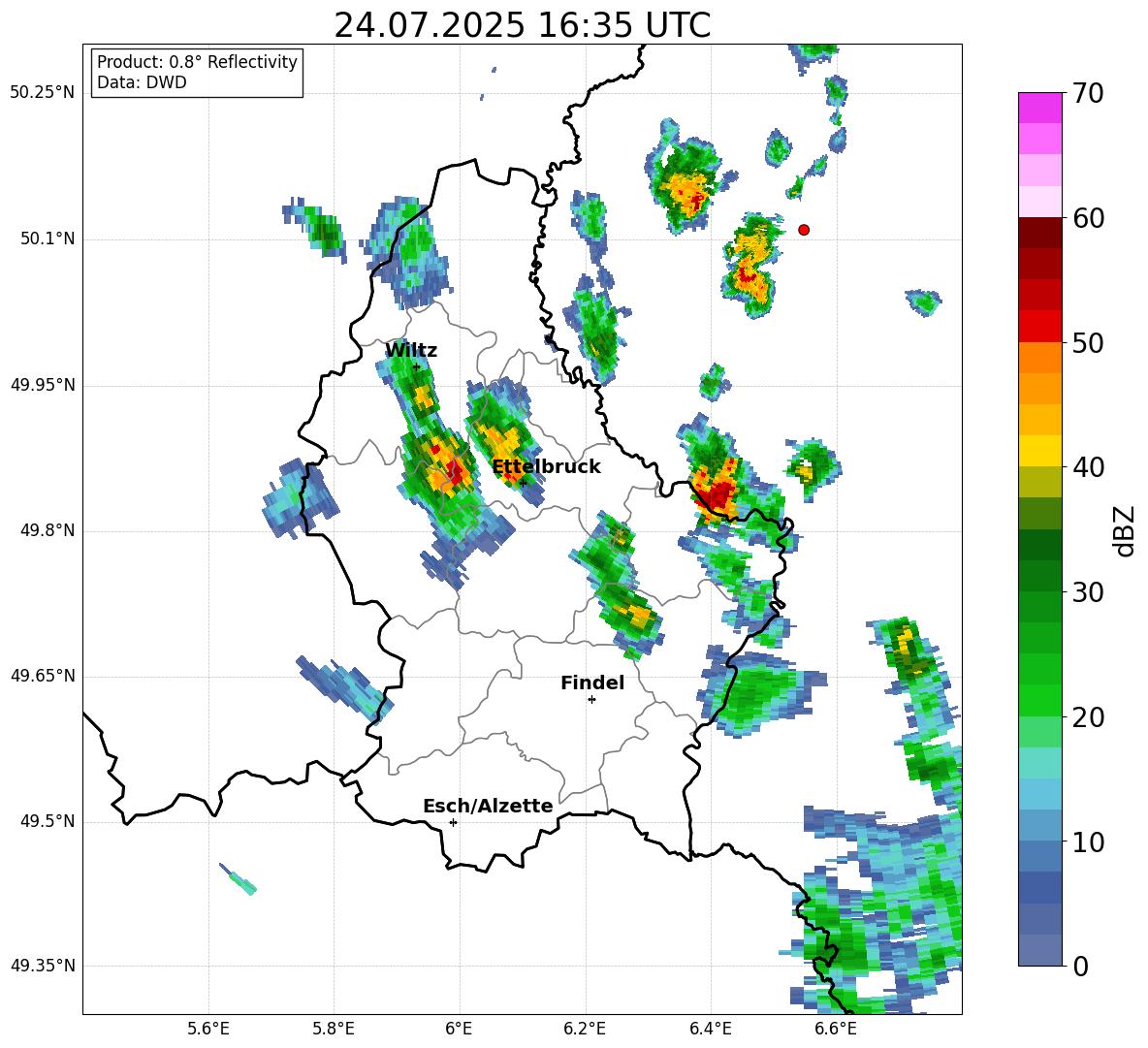The width and height of the screenshot is (1148, 1048).
Task: Click the 49.35°N latitude label
Action: click(x=43, y=966)
